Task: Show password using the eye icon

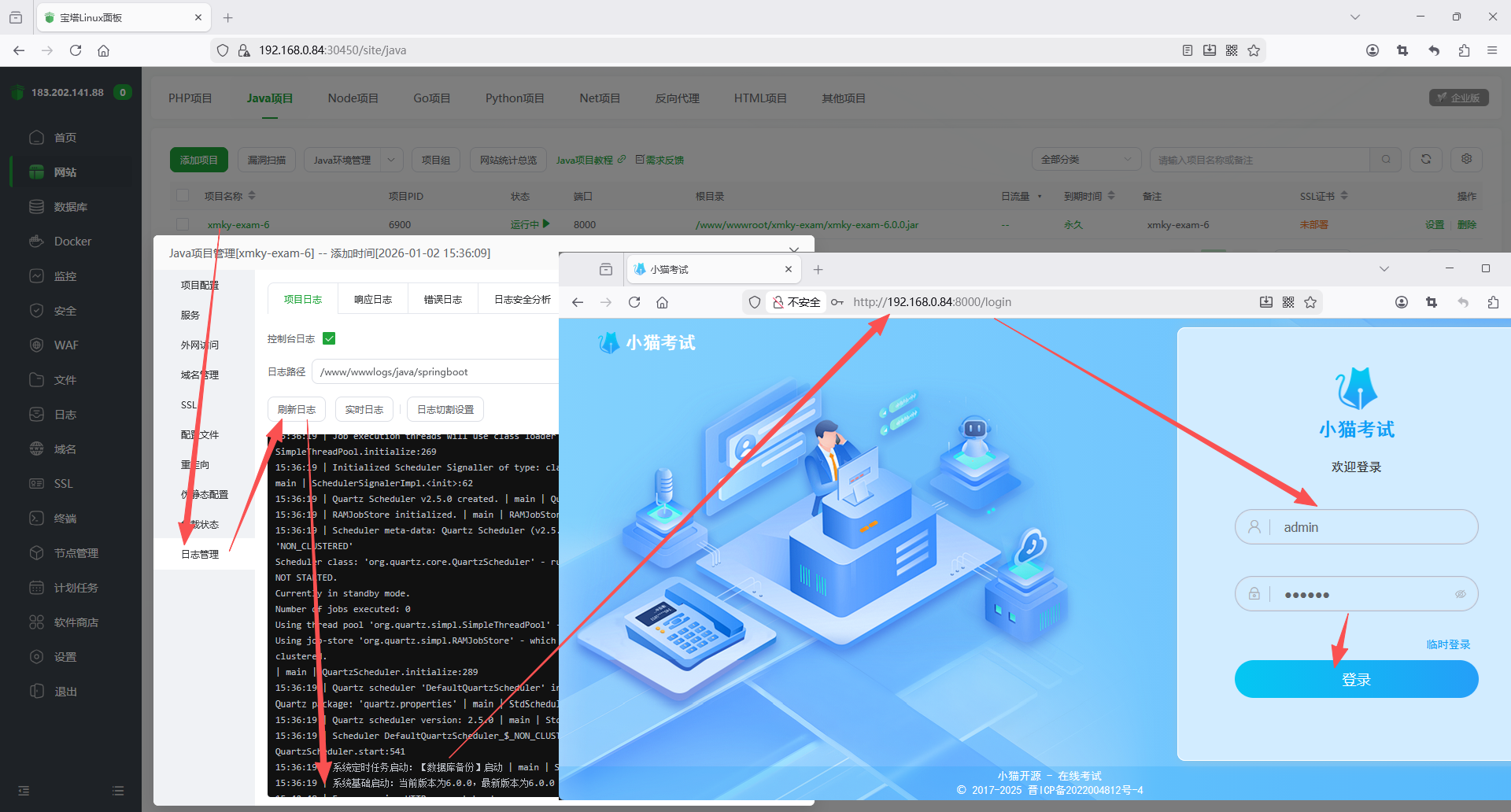Action: (x=1460, y=594)
